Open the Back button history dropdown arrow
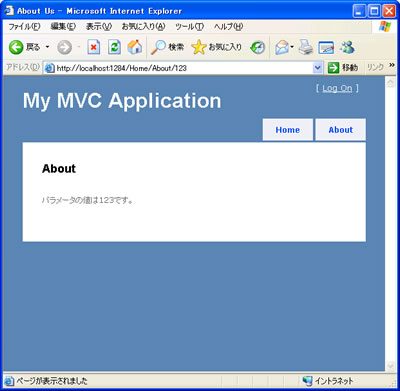Viewport: 400px width, 391px height. click(47, 47)
